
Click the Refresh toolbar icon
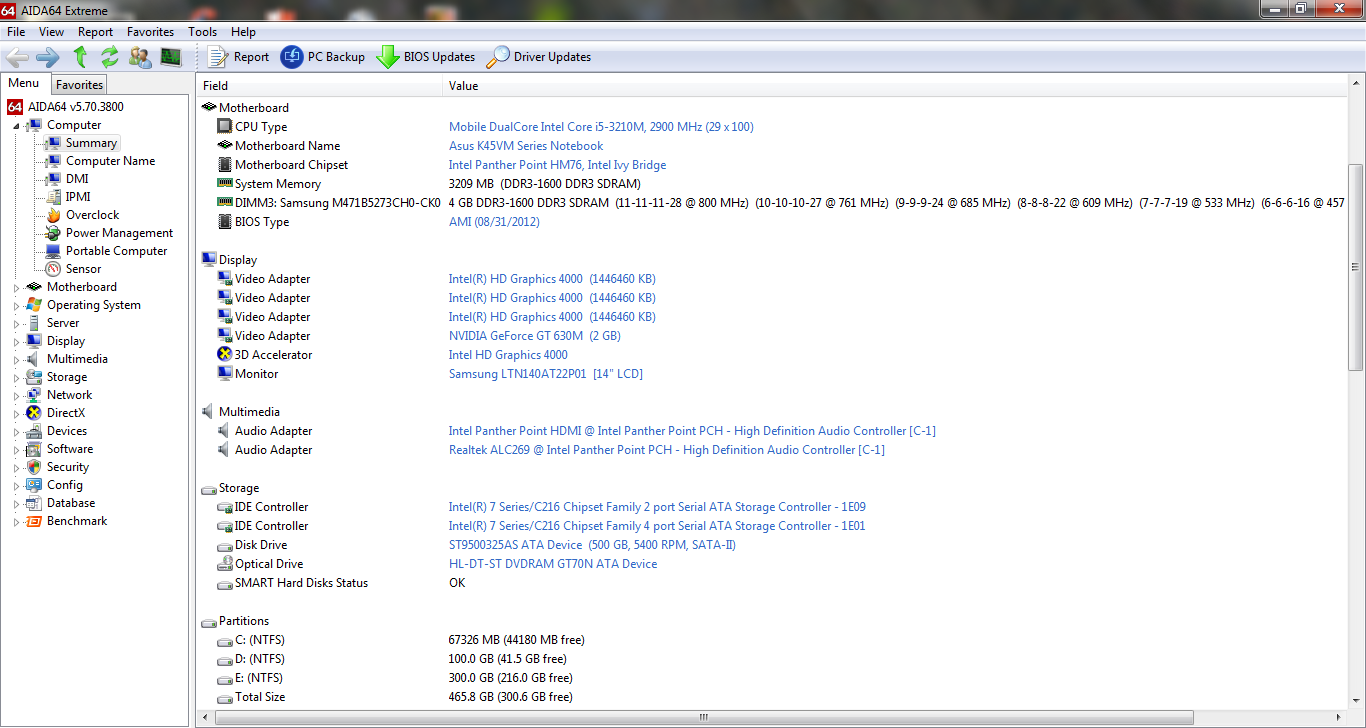pyautogui.click(x=109, y=57)
